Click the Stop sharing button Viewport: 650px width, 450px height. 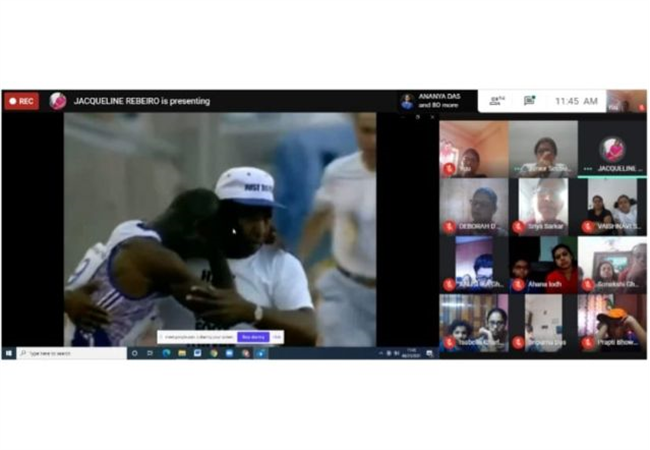253,337
